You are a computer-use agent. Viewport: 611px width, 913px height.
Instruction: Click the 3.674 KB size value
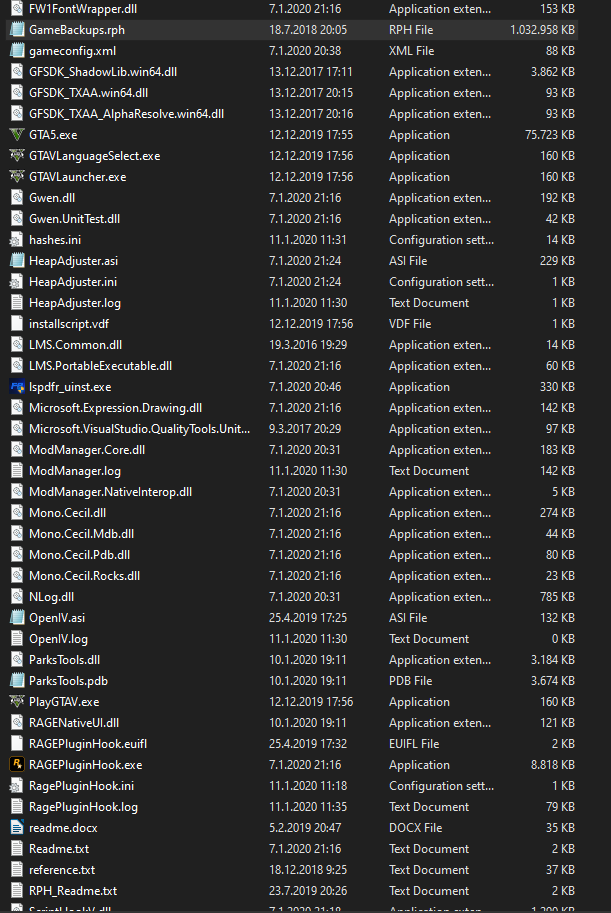pos(553,681)
